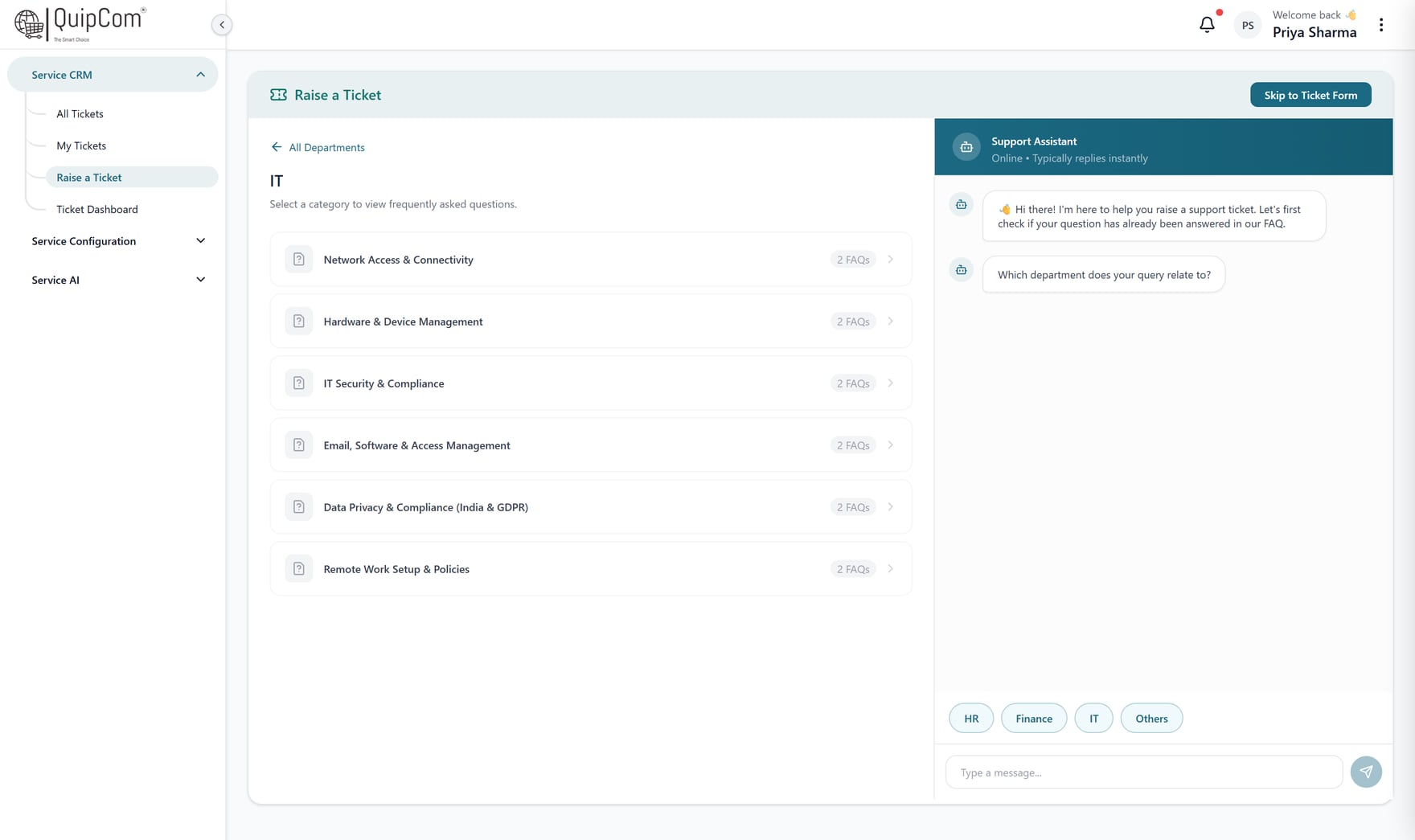
Task: Collapse the sidebar with the arrow button
Action: coord(222,25)
